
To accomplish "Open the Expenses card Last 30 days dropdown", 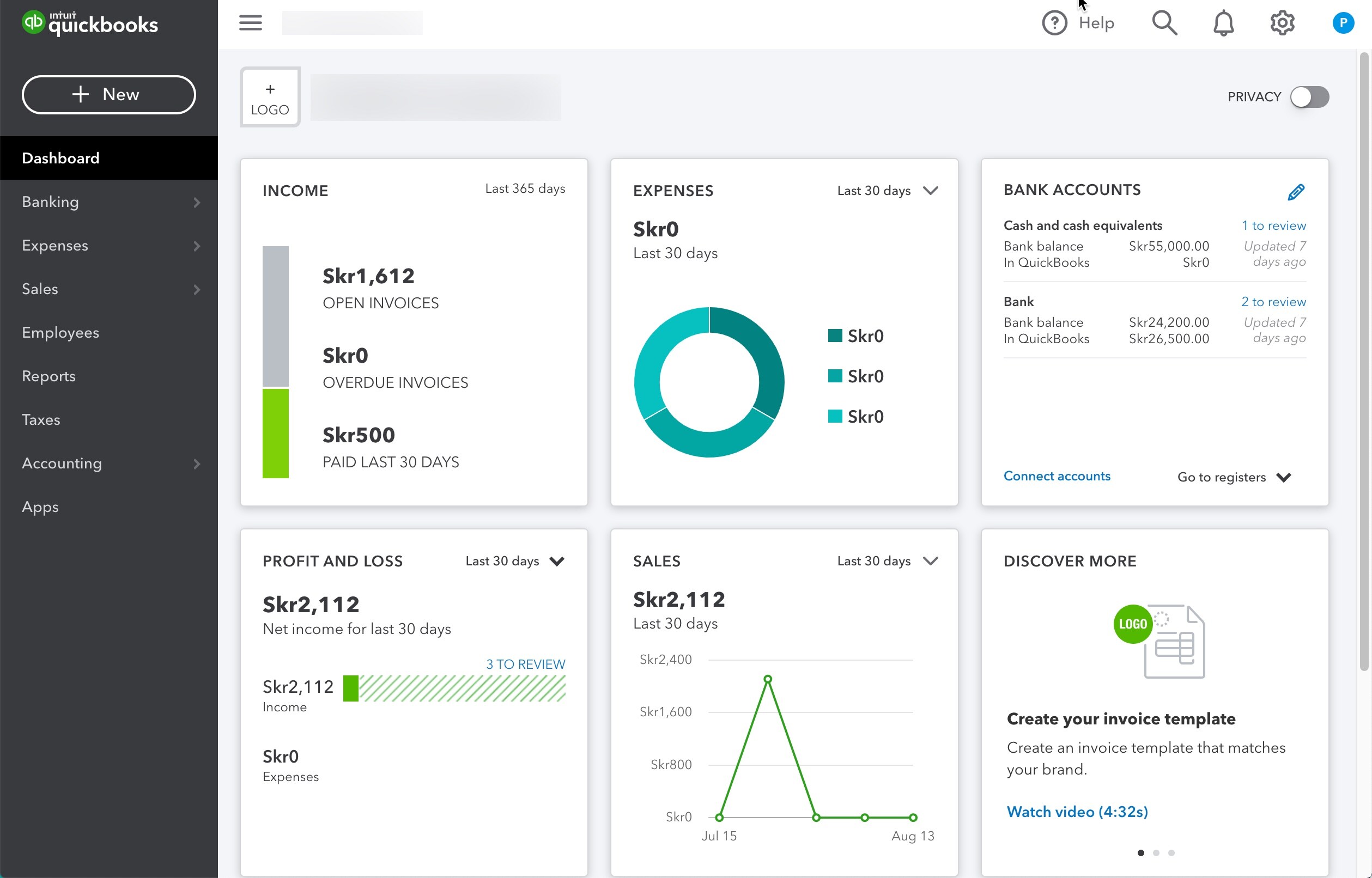I will [x=887, y=191].
